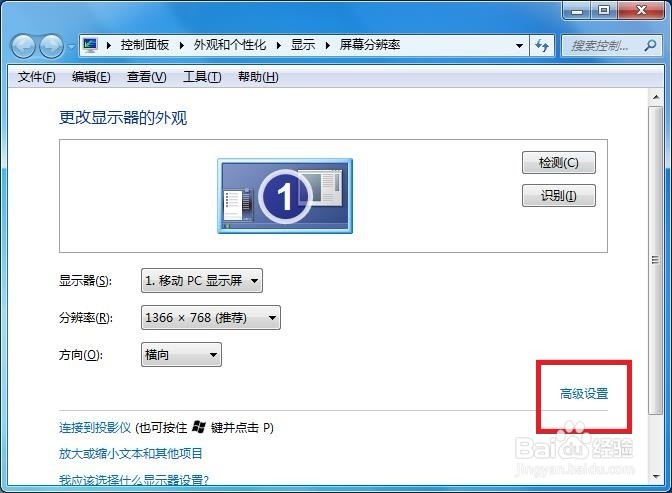Click 连接到投影仪 link

point(95,427)
